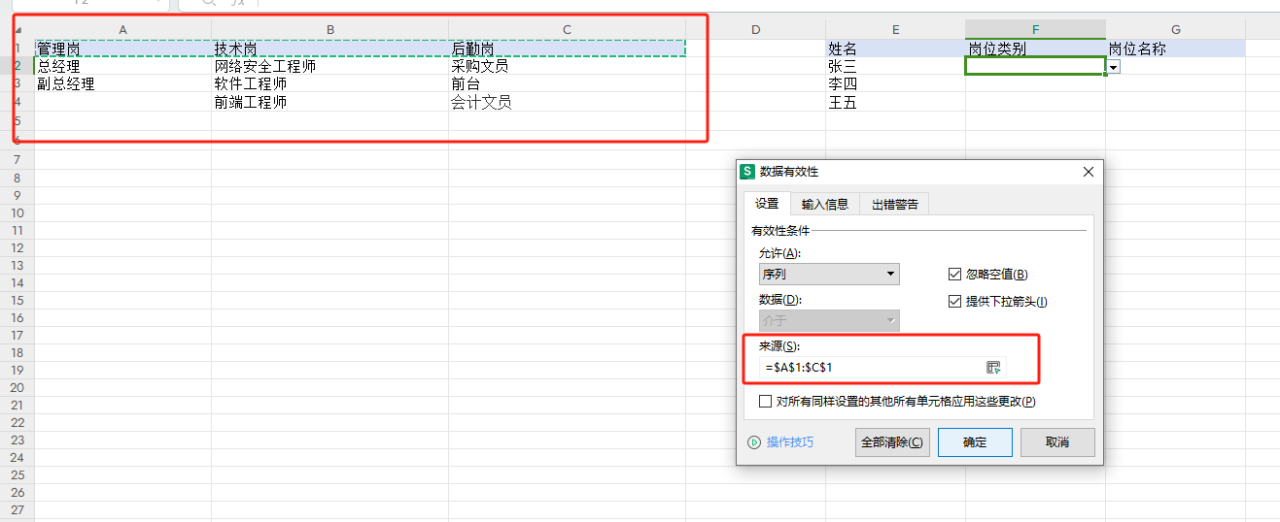Select row 10 header
The height and width of the screenshot is (522, 1280).
coord(17,212)
